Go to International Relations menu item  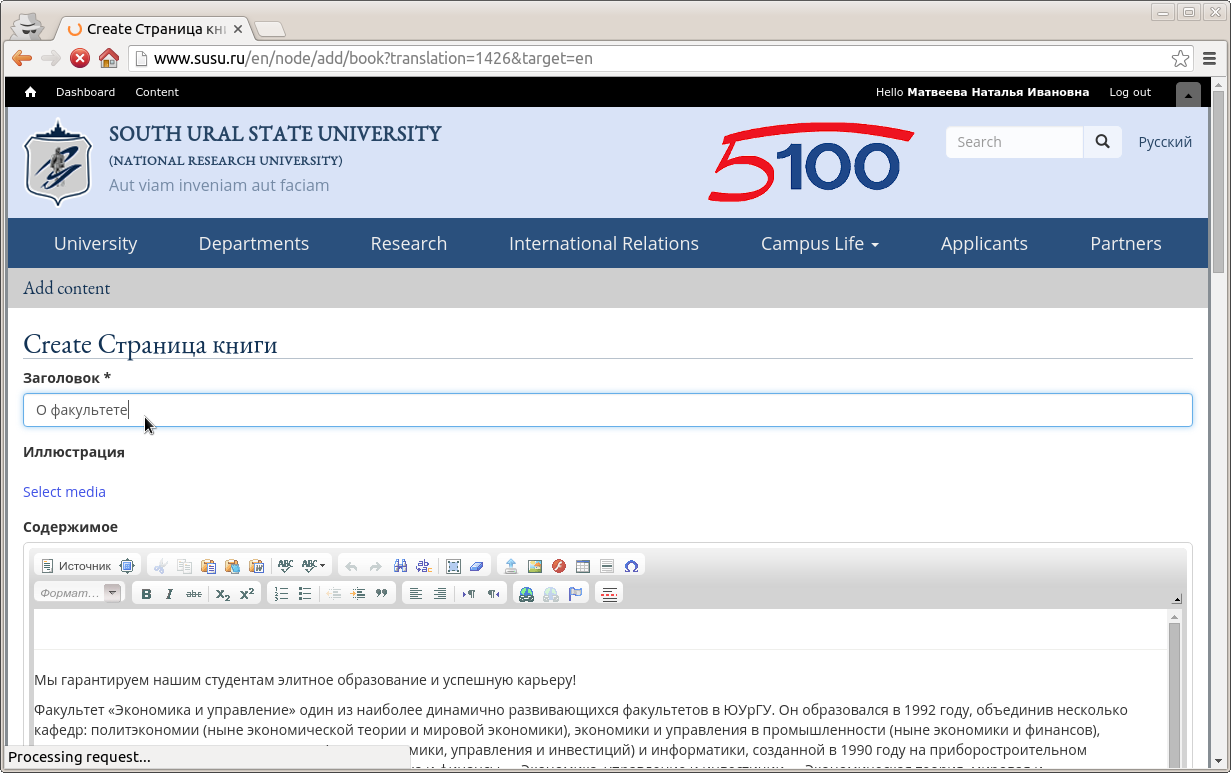point(603,244)
